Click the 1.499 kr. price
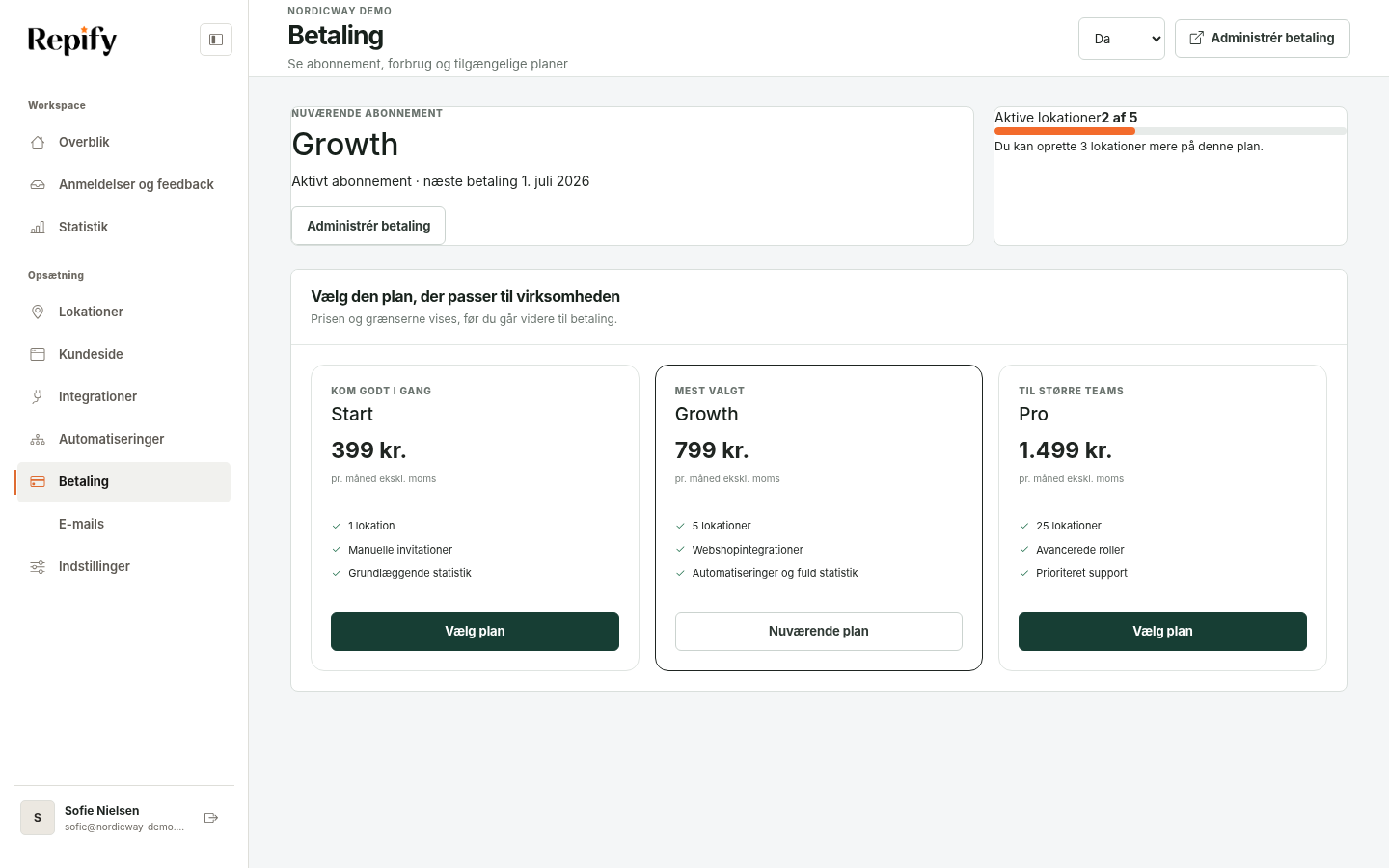 tap(1065, 450)
